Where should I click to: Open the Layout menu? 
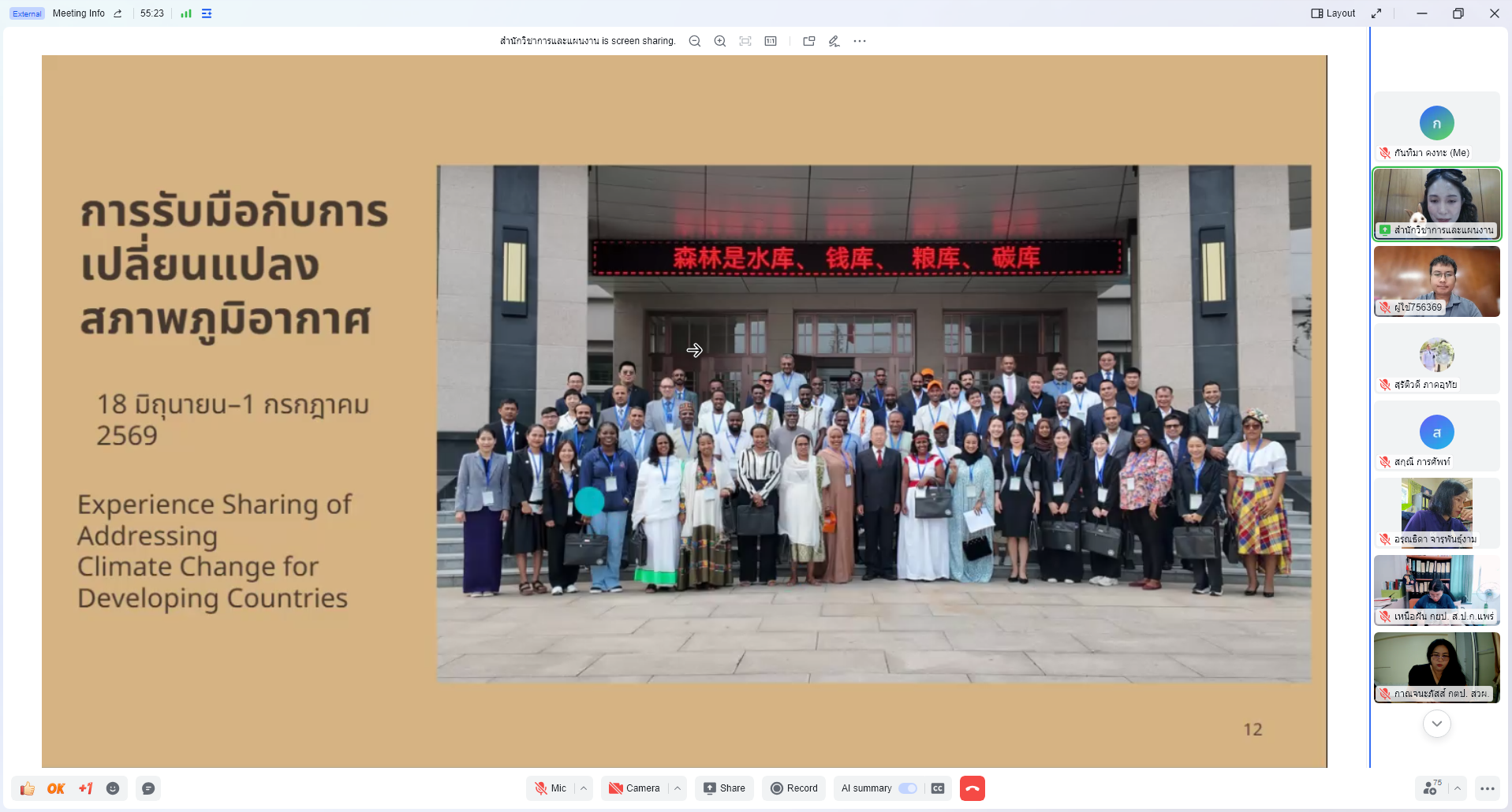1333,13
